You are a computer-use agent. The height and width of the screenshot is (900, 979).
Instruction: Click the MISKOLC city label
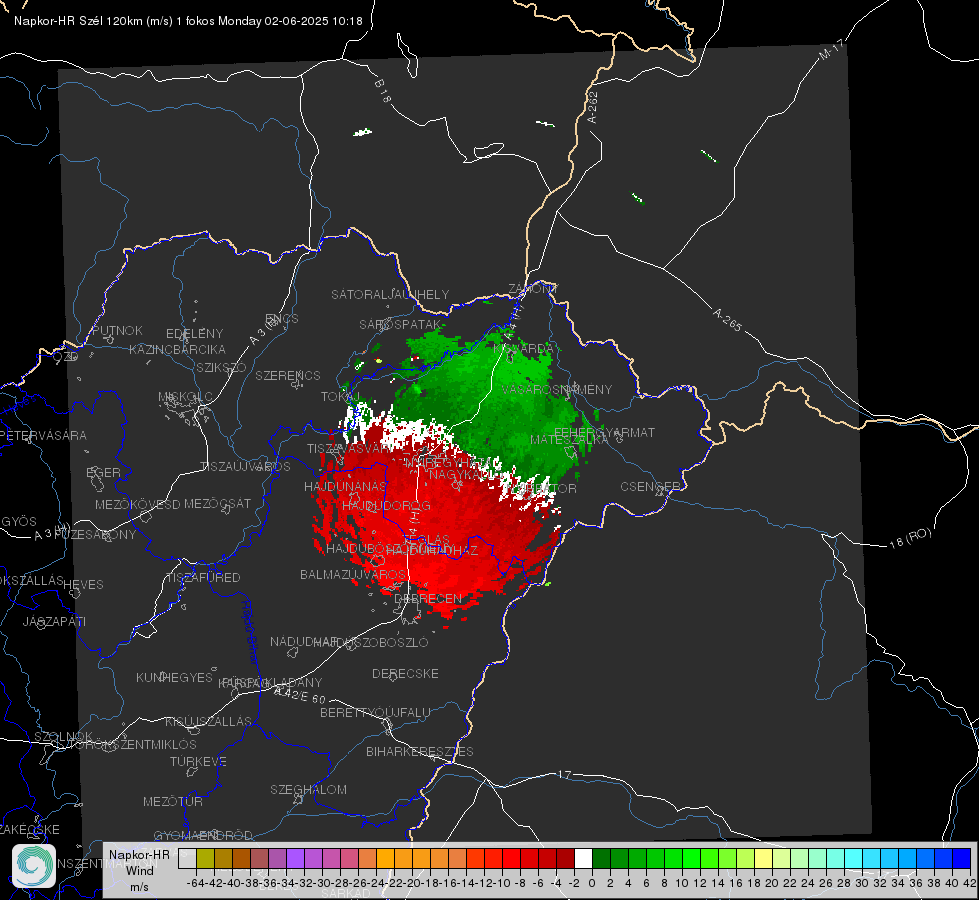click(185, 397)
